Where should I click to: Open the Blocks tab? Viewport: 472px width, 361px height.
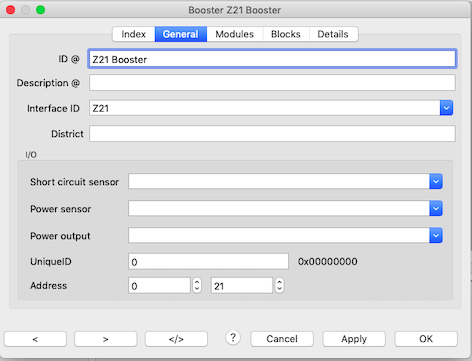286,34
